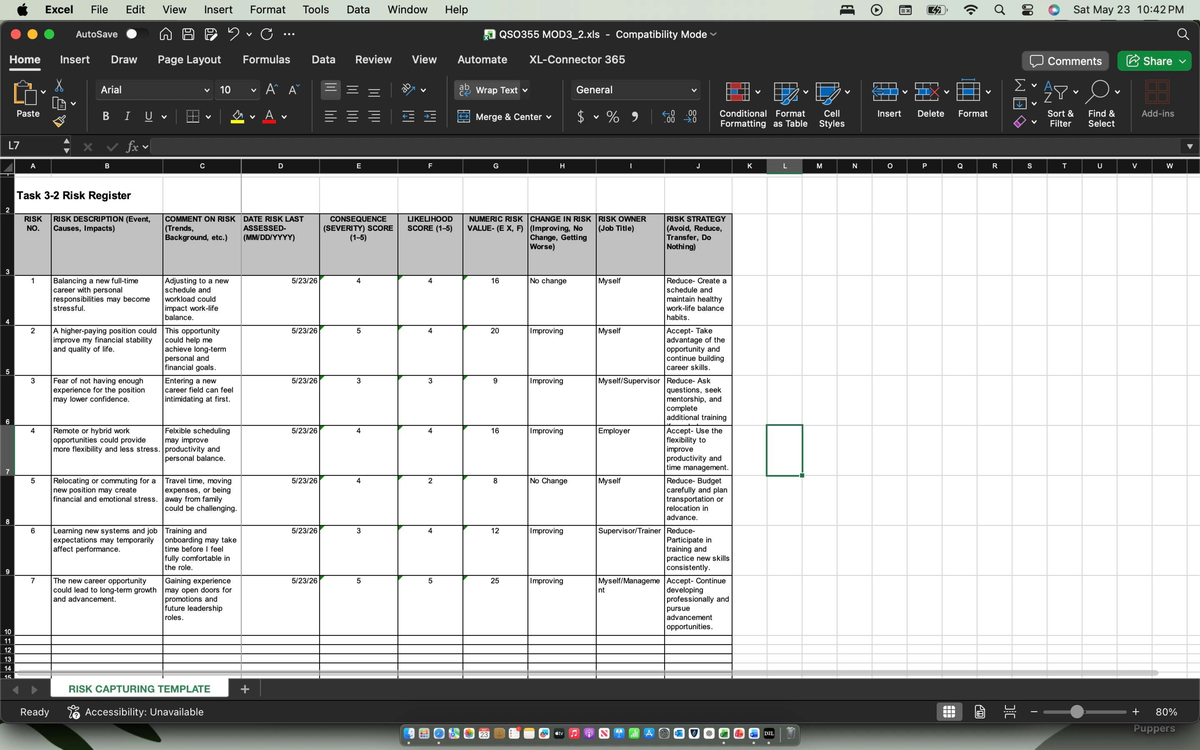The width and height of the screenshot is (1200, 750).
Task: Click the Clear eraser icon
Action: (x=1020, y=122)
